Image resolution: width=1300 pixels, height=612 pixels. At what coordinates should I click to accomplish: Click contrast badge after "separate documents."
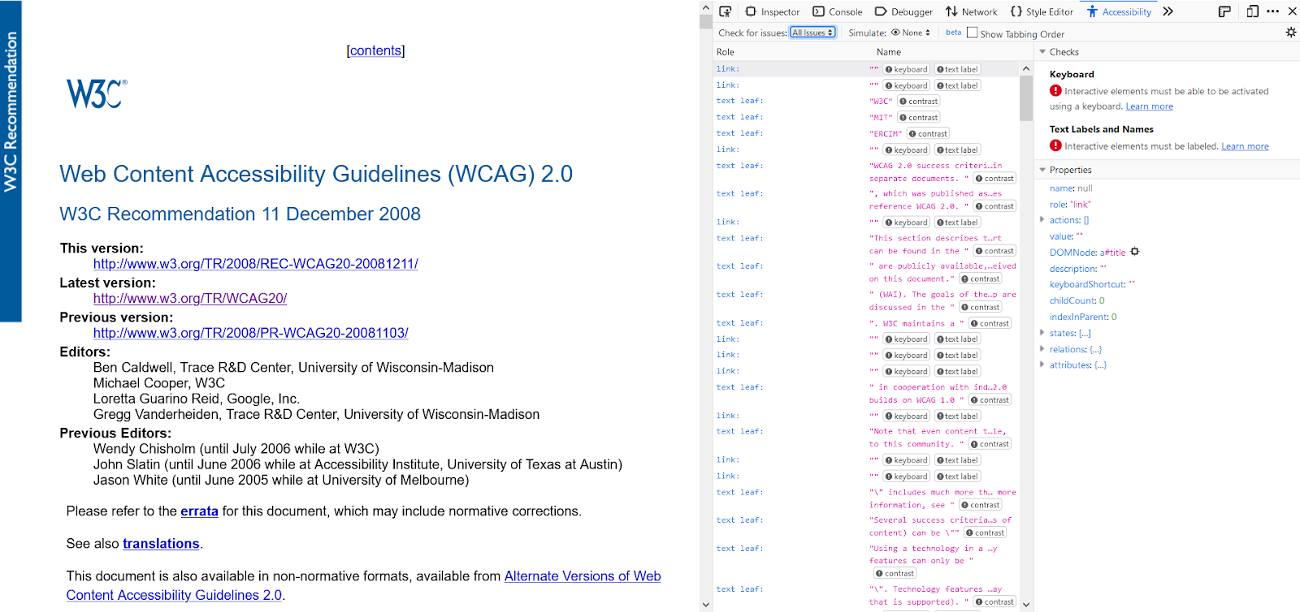coord(995,178)
